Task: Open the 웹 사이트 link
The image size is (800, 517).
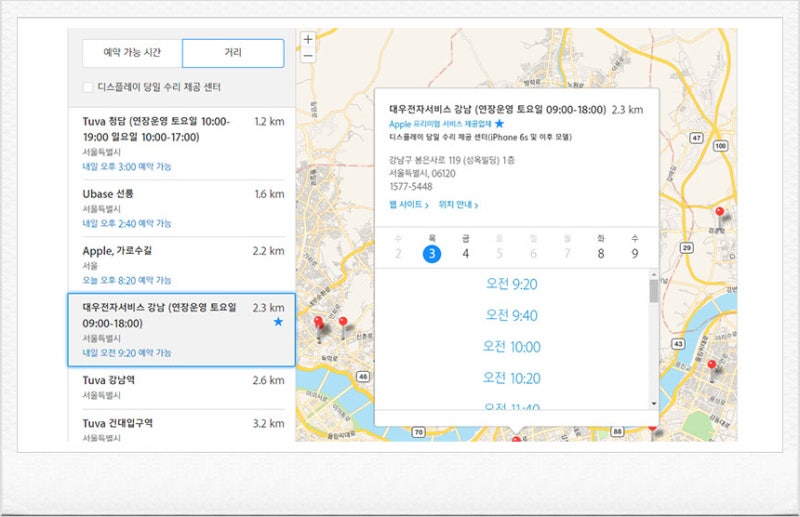Action: [409, 205]
